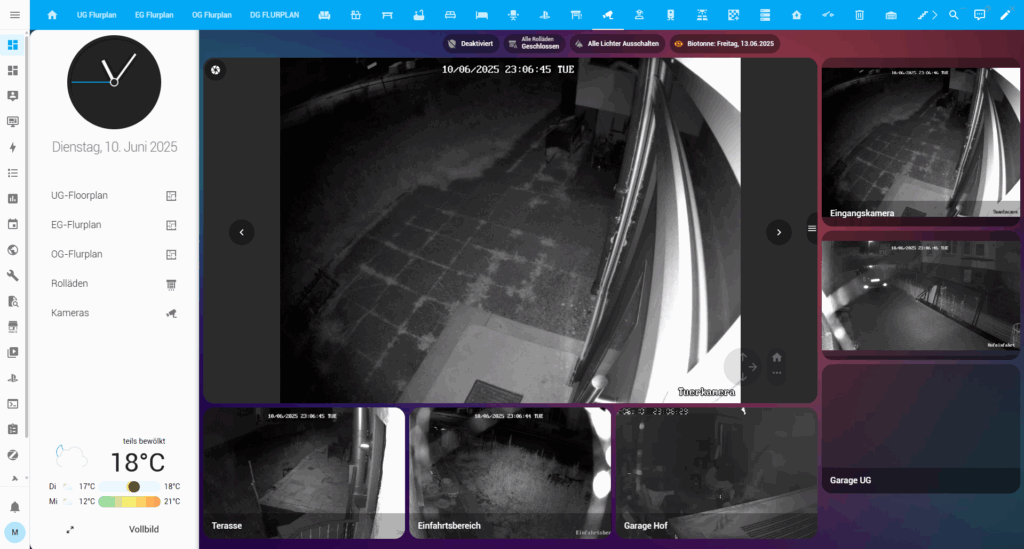Viewport: 1024px width, 549px height.
Task: Show previous camera with left arrow
Action: tap(242, 232)
